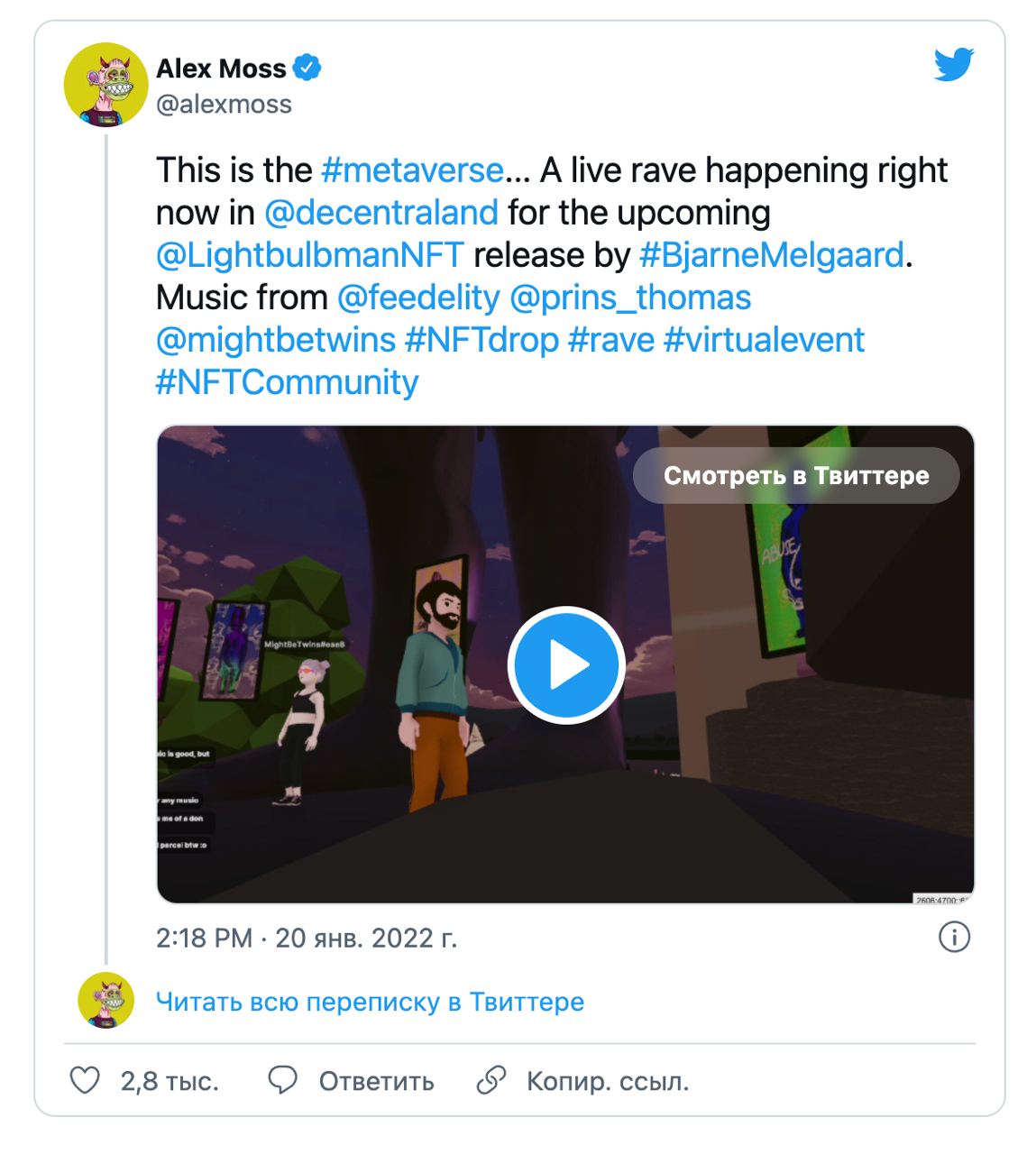The image size is (1036, 1154).
Task: Click the small avatar beside thread link
Action: [105, 1001]
